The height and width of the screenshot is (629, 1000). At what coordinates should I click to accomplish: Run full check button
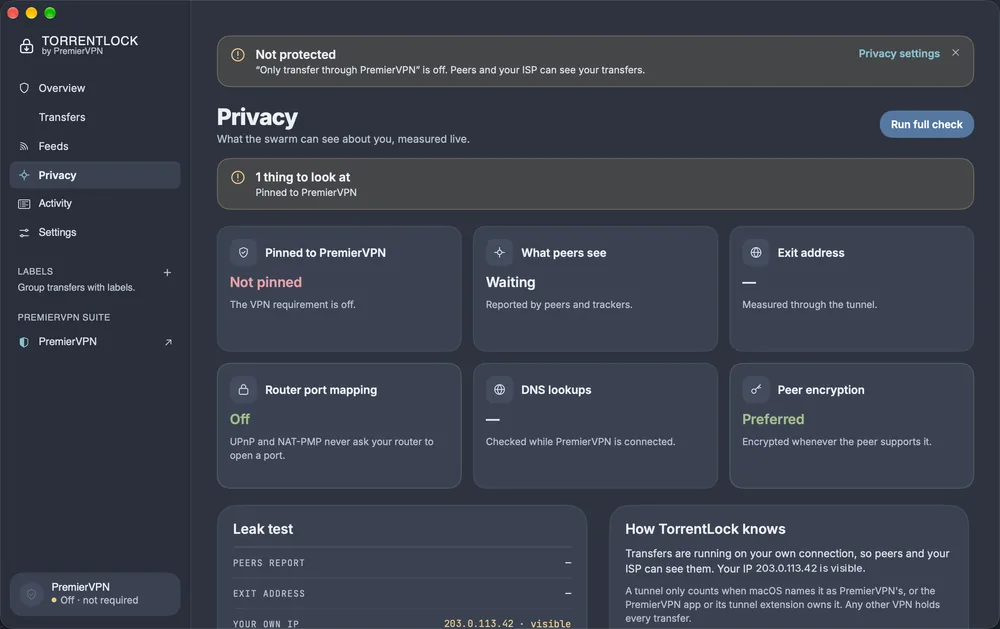tap(927, 124)
